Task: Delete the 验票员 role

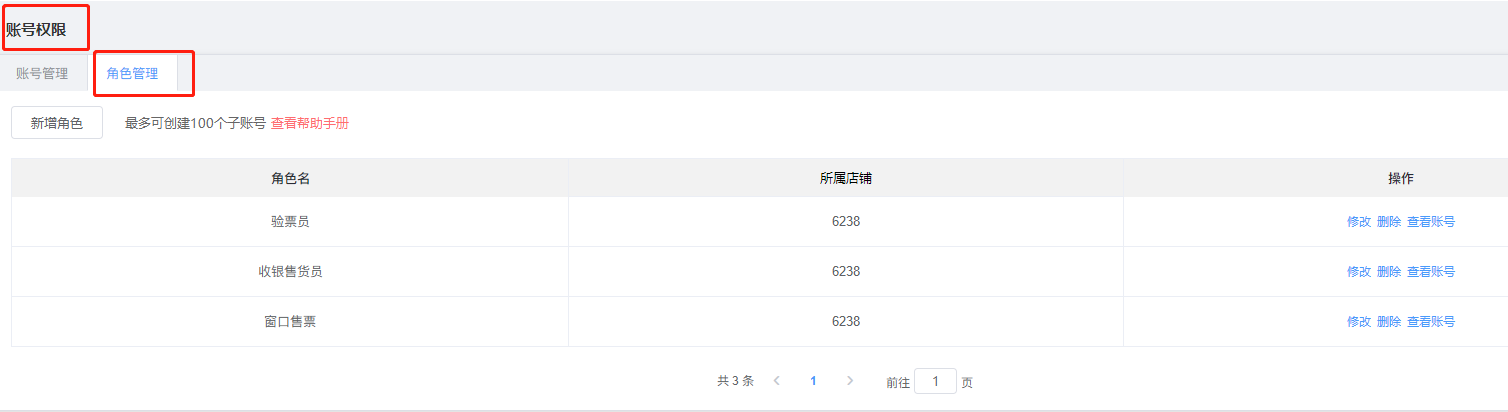Action: 1389,222
